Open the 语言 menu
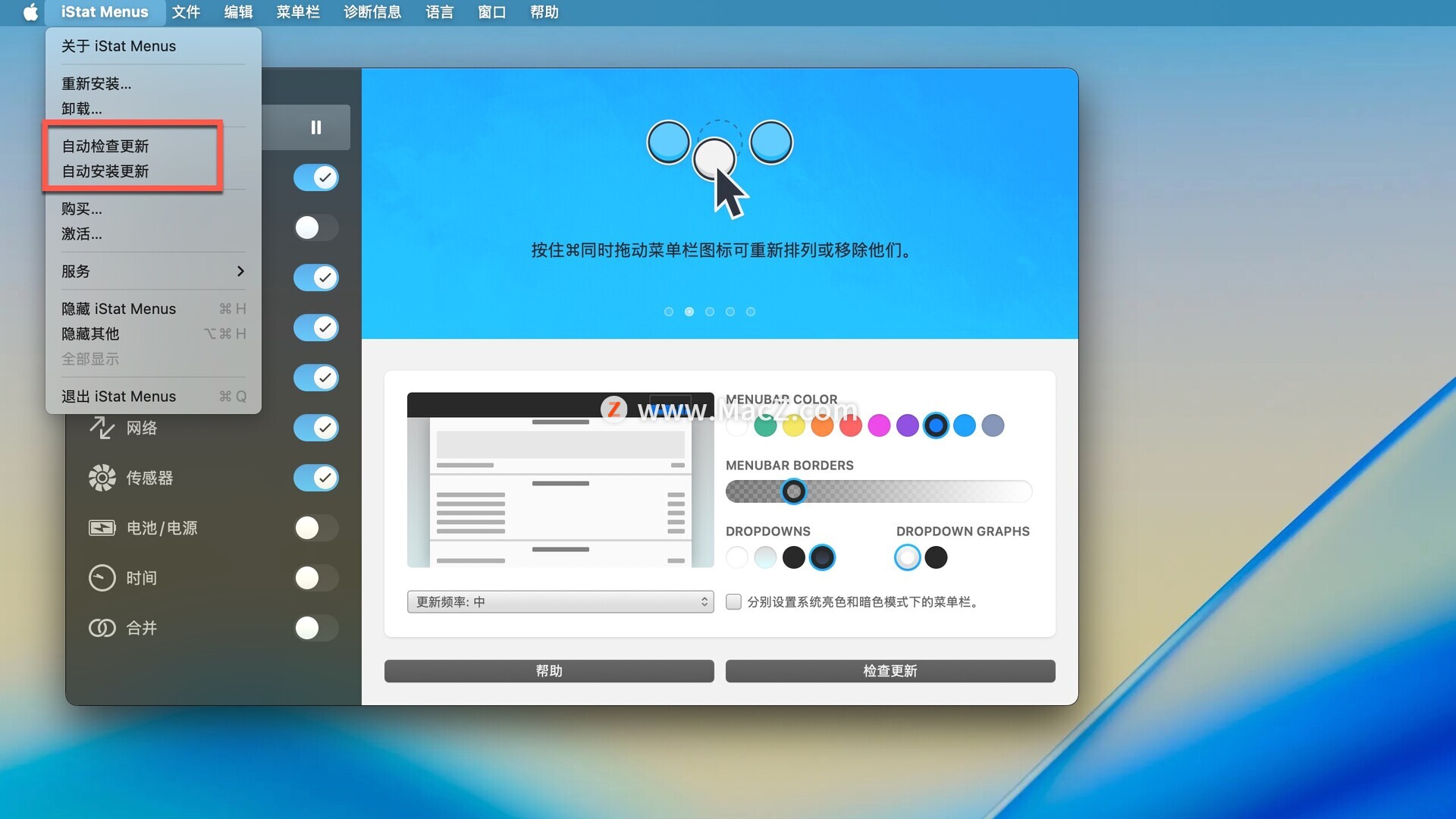 point(440,12)
